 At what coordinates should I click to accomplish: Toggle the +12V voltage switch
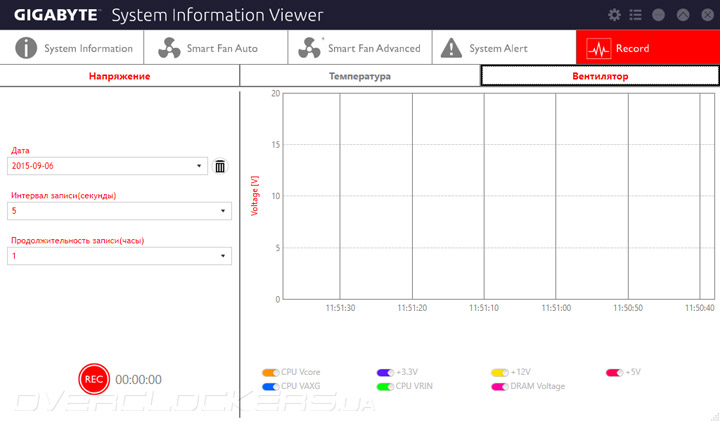[500, 372]
